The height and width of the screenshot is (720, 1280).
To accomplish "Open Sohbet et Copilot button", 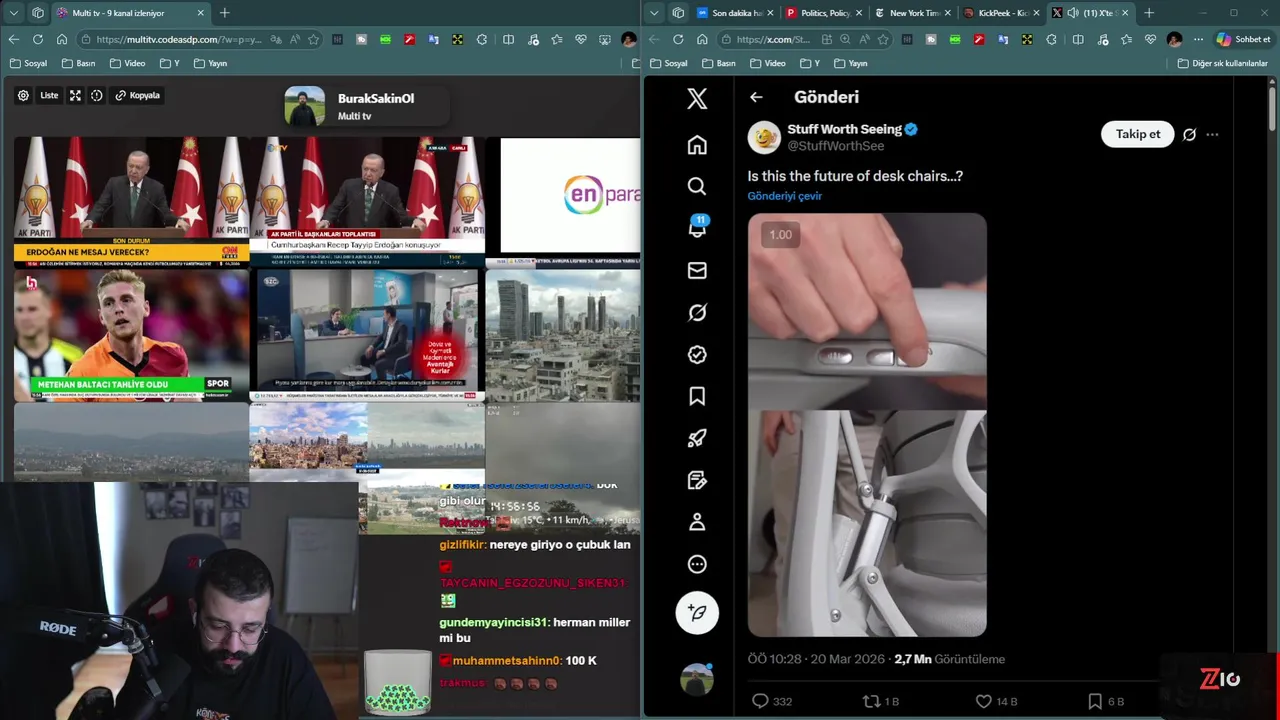I will (x=1243, y=39).
